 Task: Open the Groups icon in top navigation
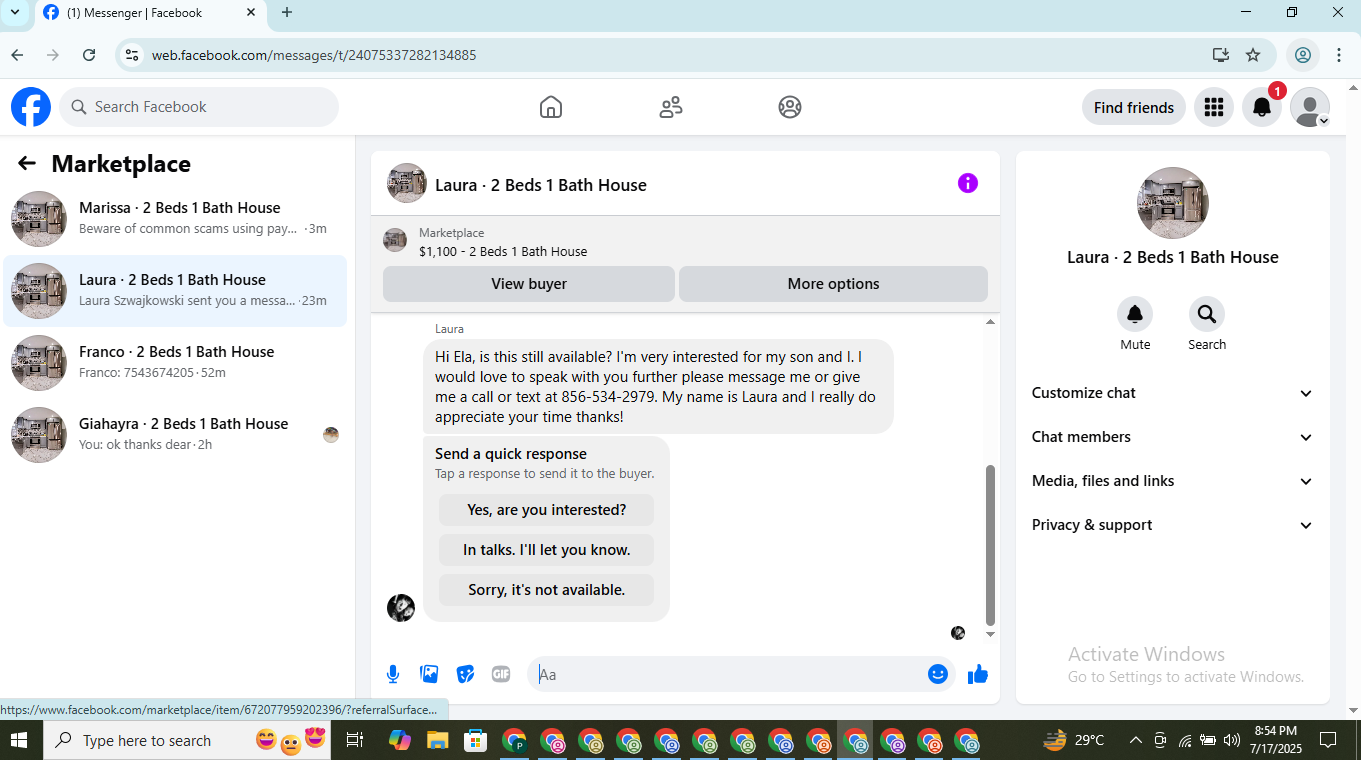[x=790, y=107]
